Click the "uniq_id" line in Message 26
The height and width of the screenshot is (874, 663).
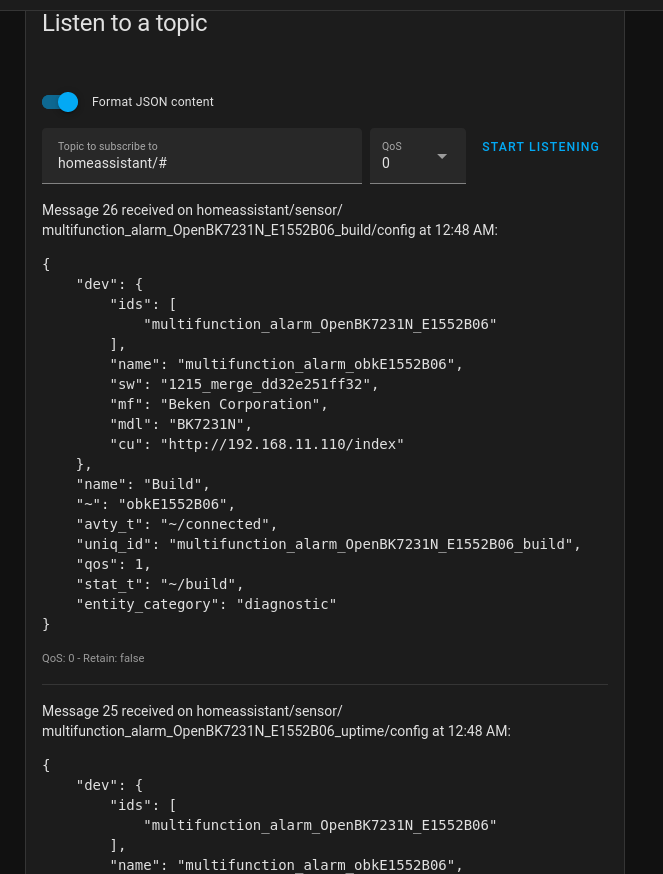coord(328,544)
